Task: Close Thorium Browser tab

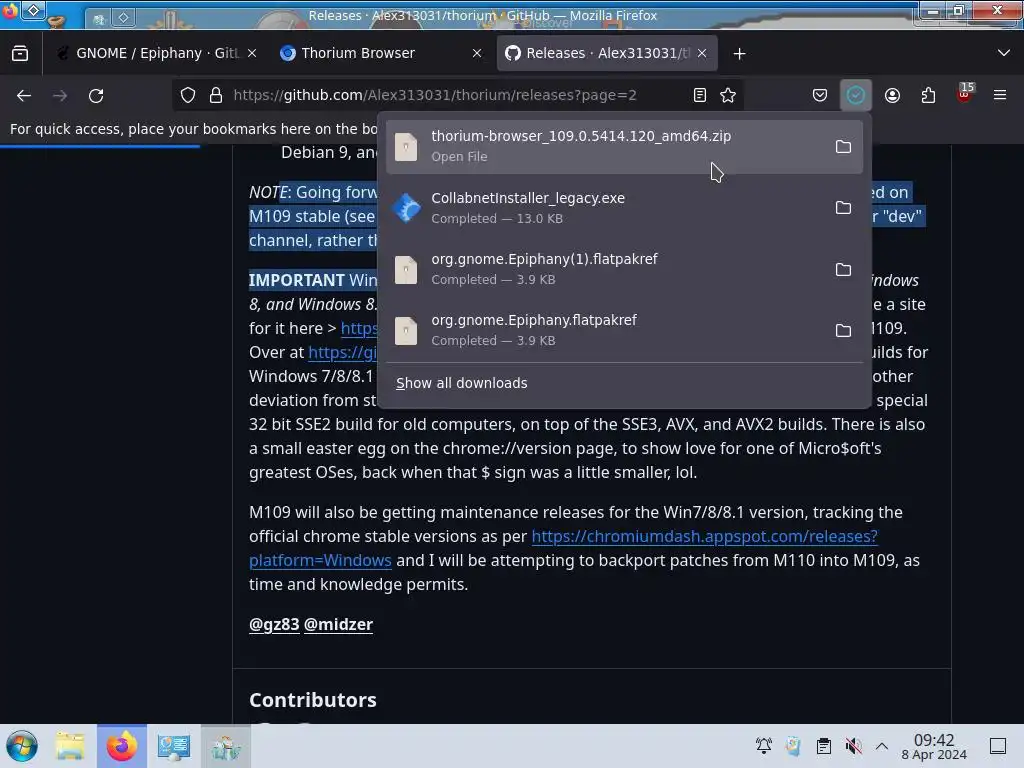Action: [x=477, y=53]
